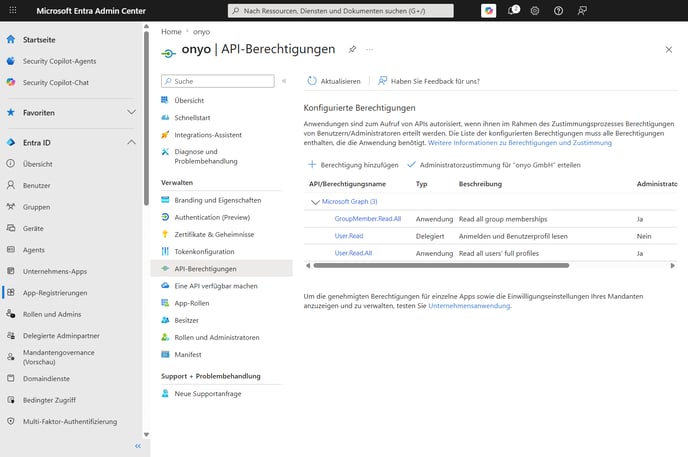Screen dimensions: 688x457
Task: Open Diagnose und Problembehandlung
Action: 205,156
